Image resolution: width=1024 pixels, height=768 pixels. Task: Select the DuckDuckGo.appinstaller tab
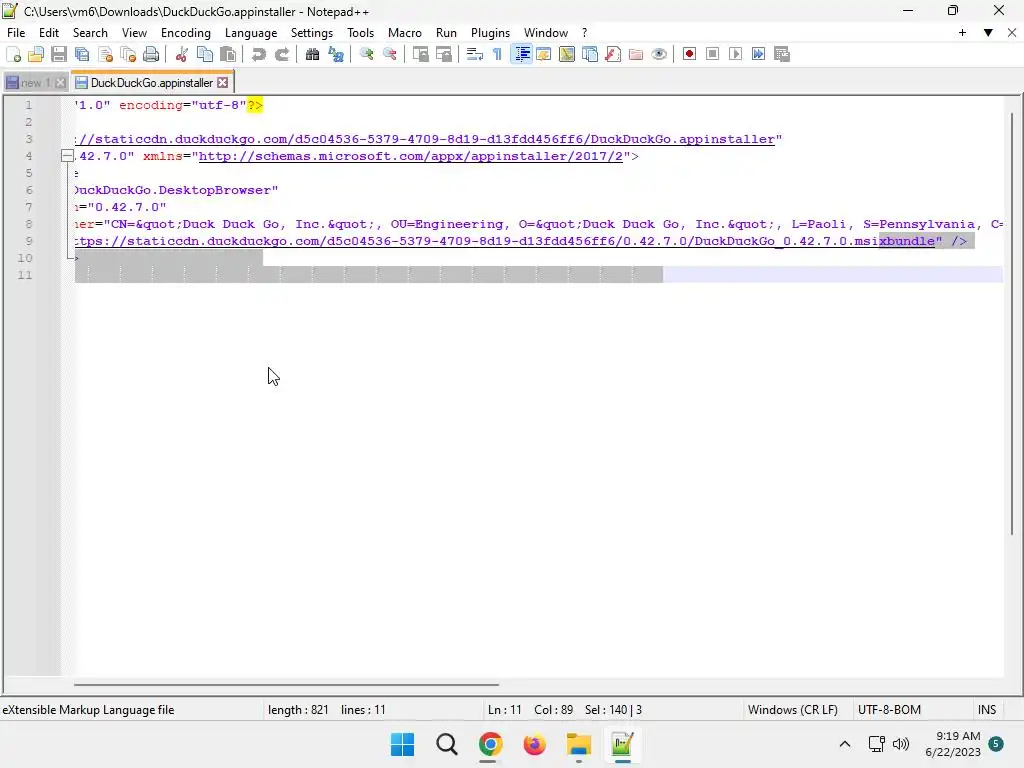click(x=152, y=83)
